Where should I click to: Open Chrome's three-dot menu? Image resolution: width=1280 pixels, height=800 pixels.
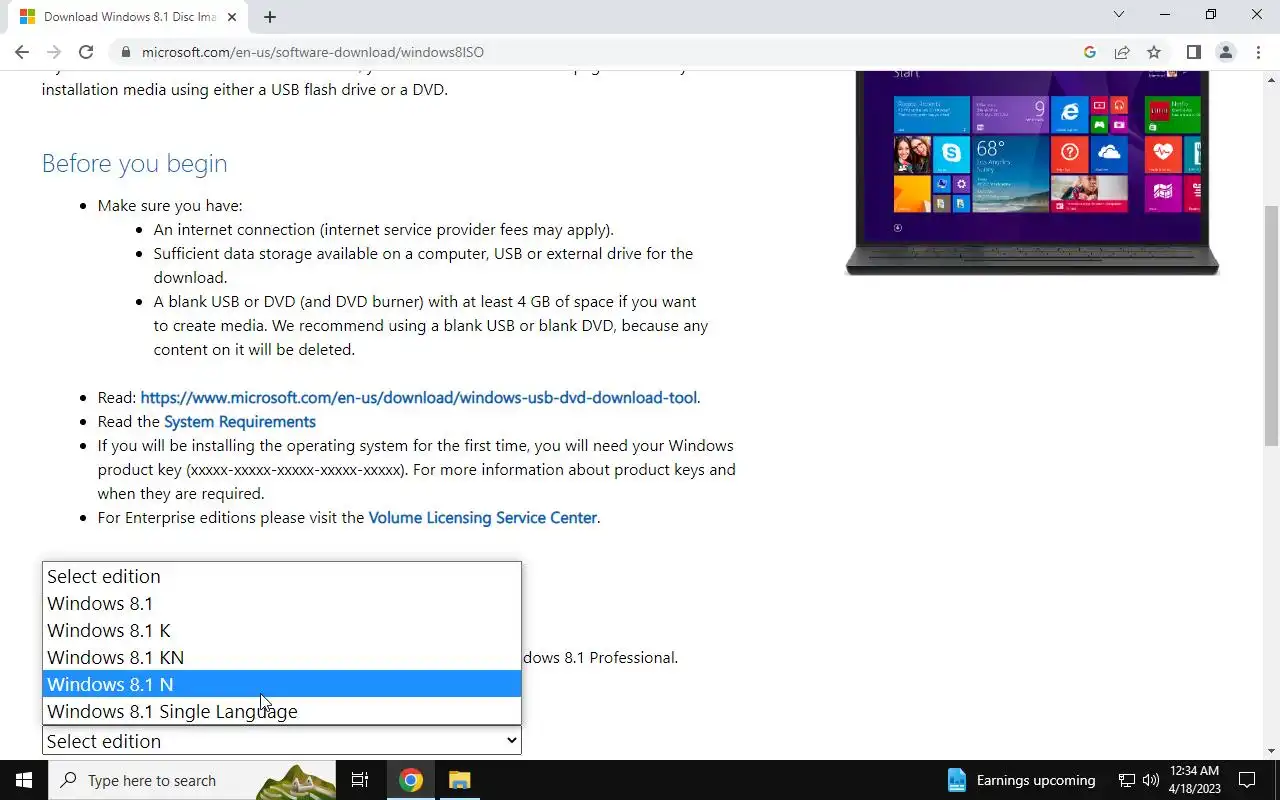pos(1257,52)
